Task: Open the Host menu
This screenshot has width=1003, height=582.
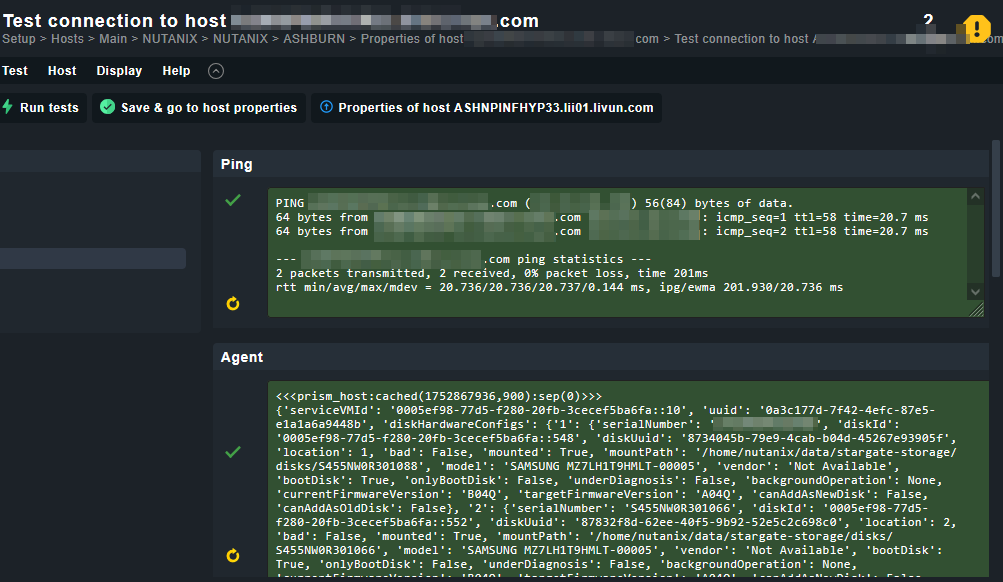Action: pos(62,71)
